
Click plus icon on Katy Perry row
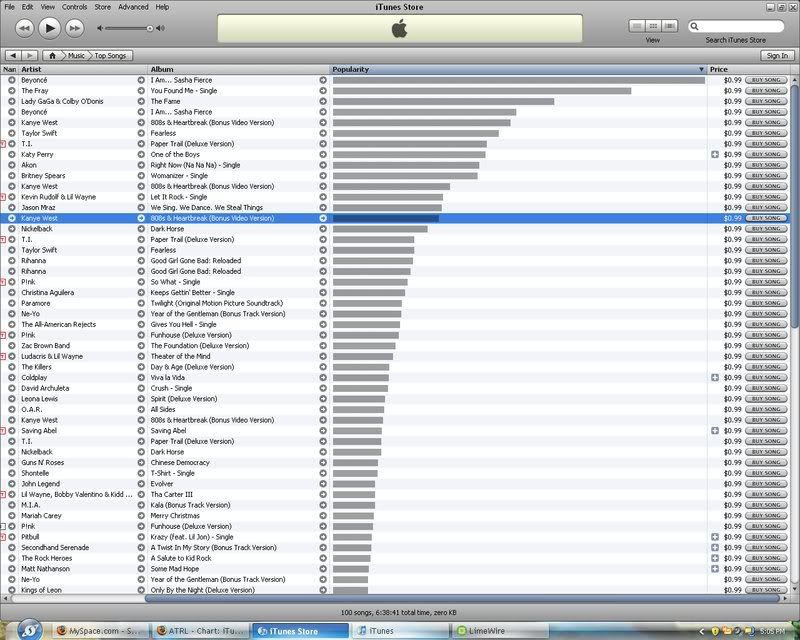[715, 154]
